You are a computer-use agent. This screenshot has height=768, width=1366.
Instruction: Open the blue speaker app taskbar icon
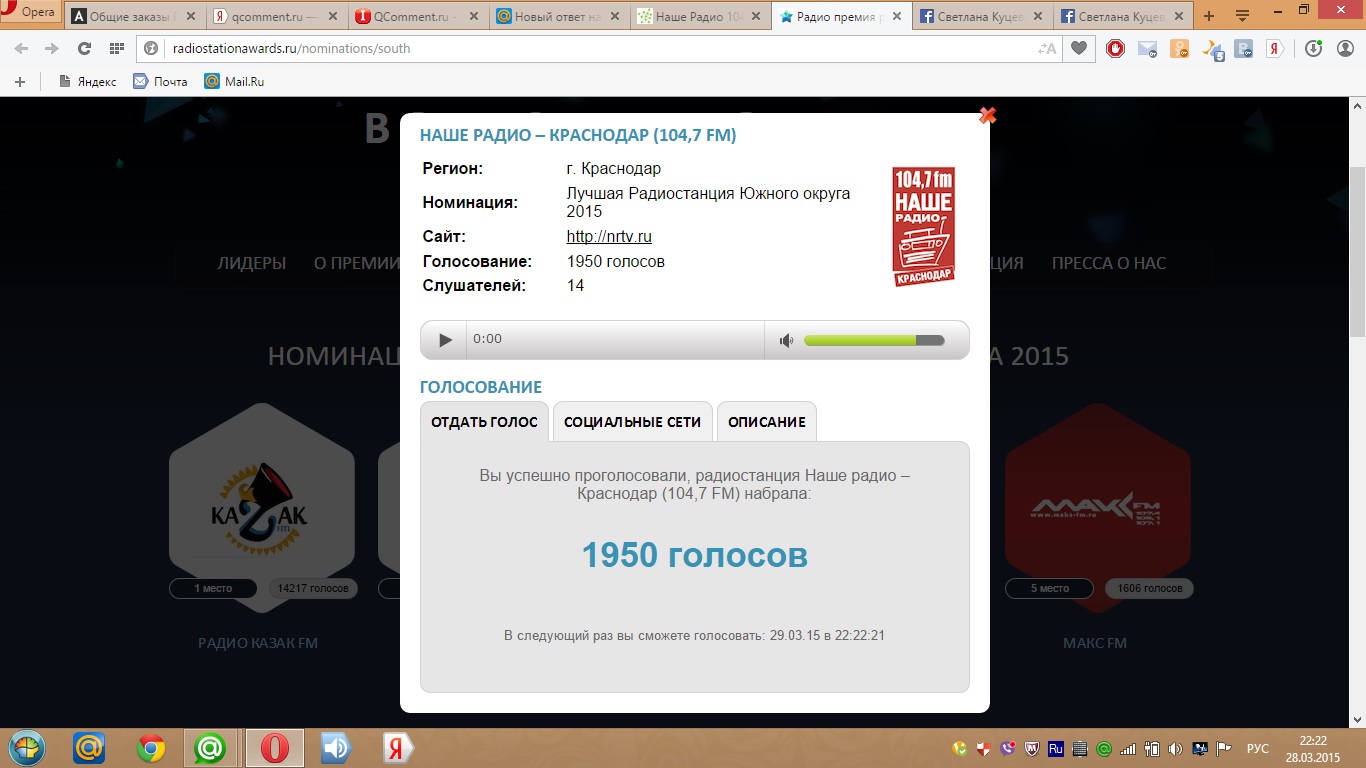coord(337,748)
